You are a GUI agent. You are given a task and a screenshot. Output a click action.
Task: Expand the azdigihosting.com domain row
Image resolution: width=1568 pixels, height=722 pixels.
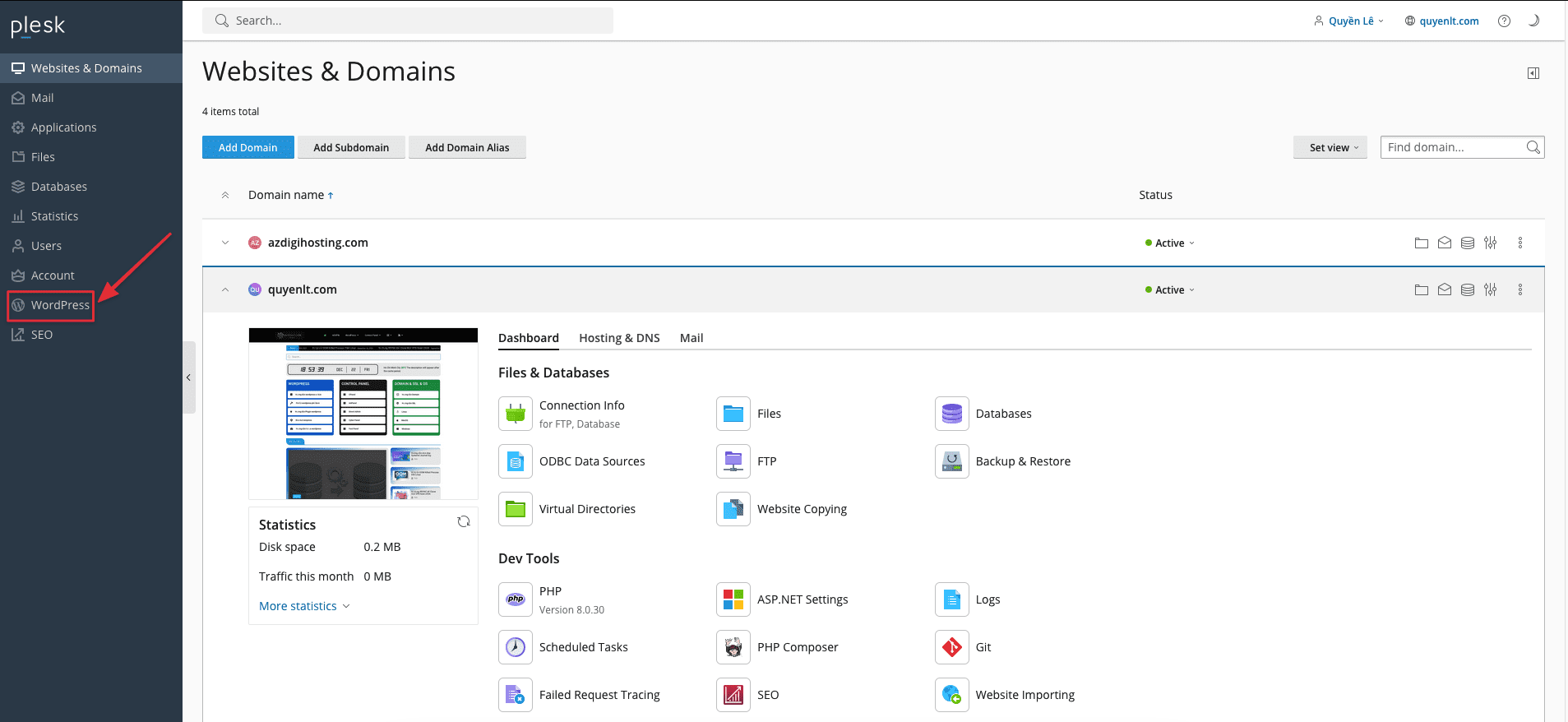[225, 243]
